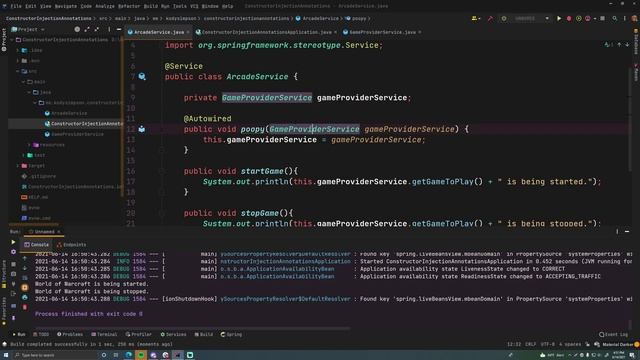Open the Spring tool window
This screenshot has height=360, width=640.
[231, 334]
